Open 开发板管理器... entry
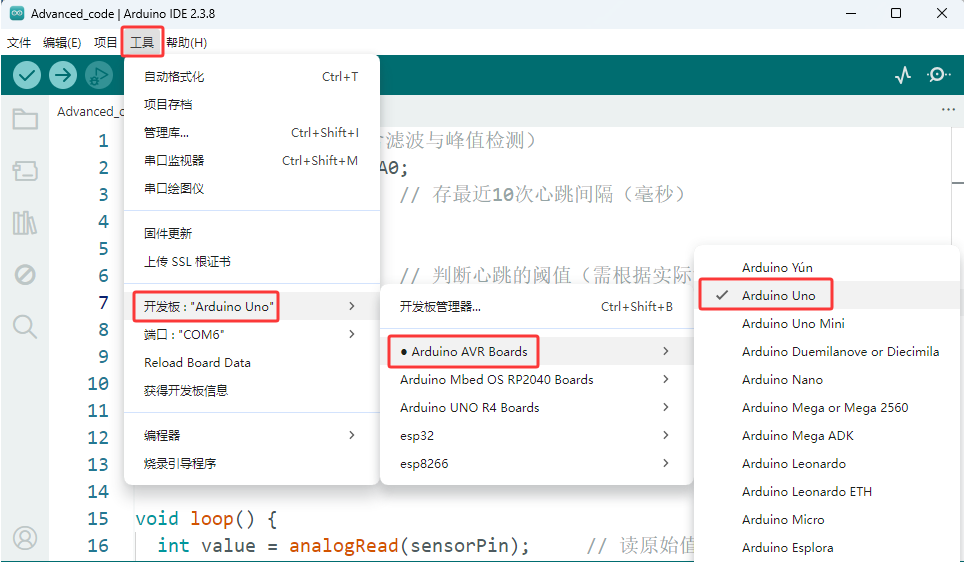 tap(536, 306)
